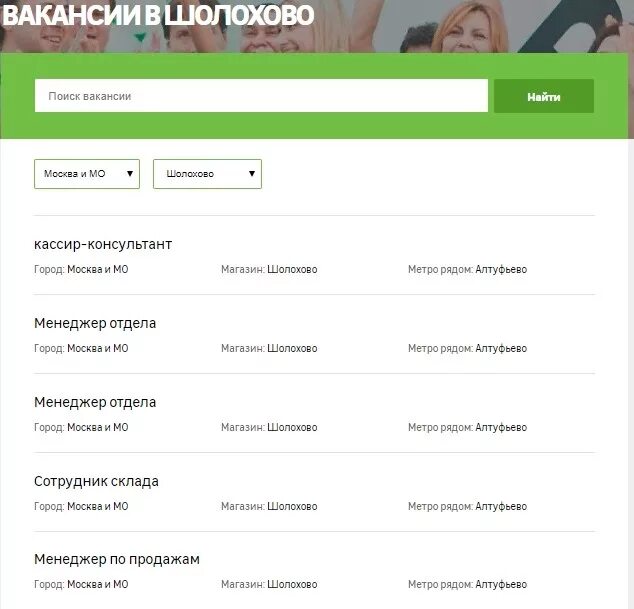Click the ВАКАНСИИ В ШОЛОХОВО heading
This screenshot has height=609, width=634.
point(158,15)
